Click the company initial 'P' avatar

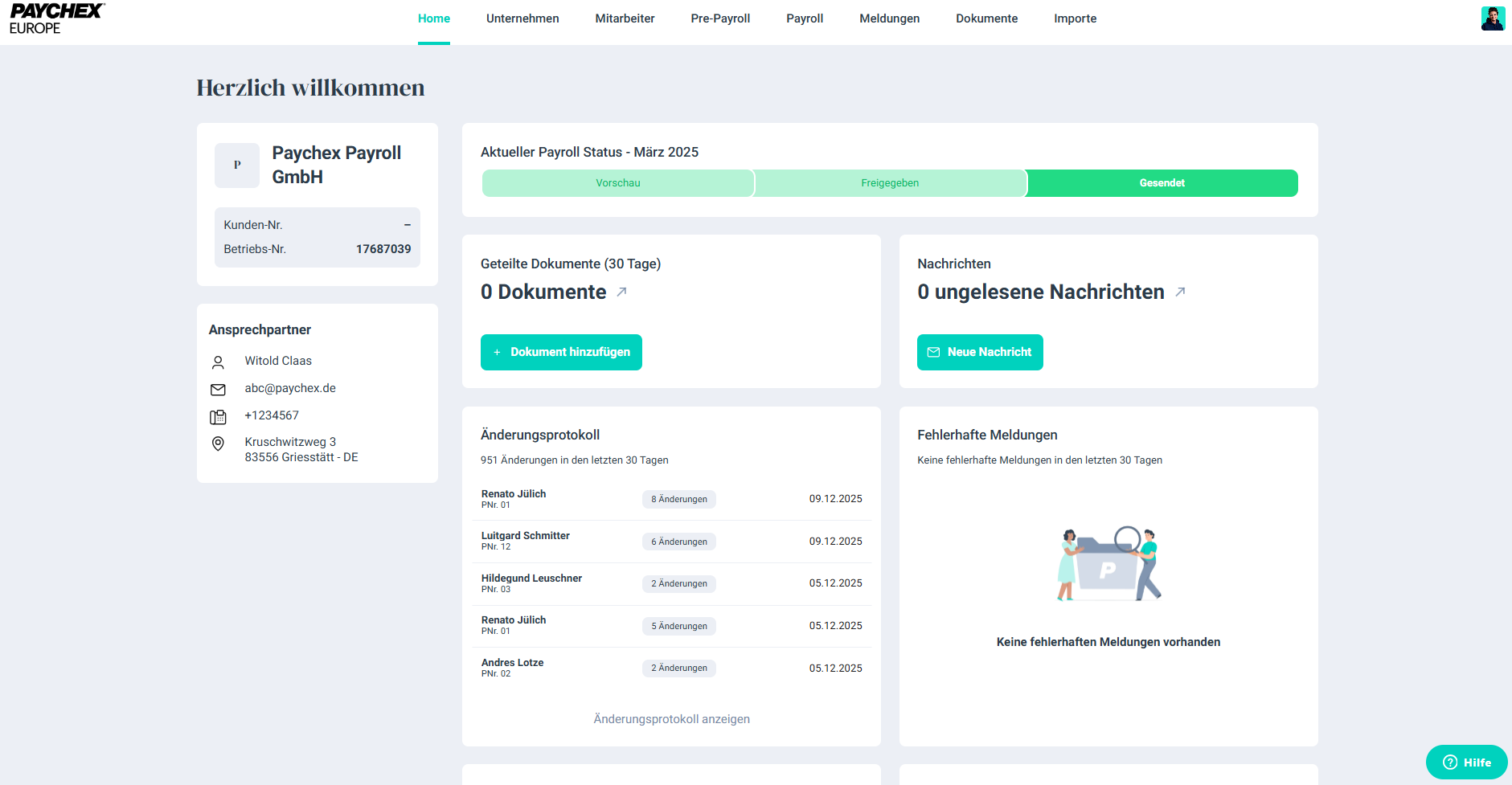[237, 166]
